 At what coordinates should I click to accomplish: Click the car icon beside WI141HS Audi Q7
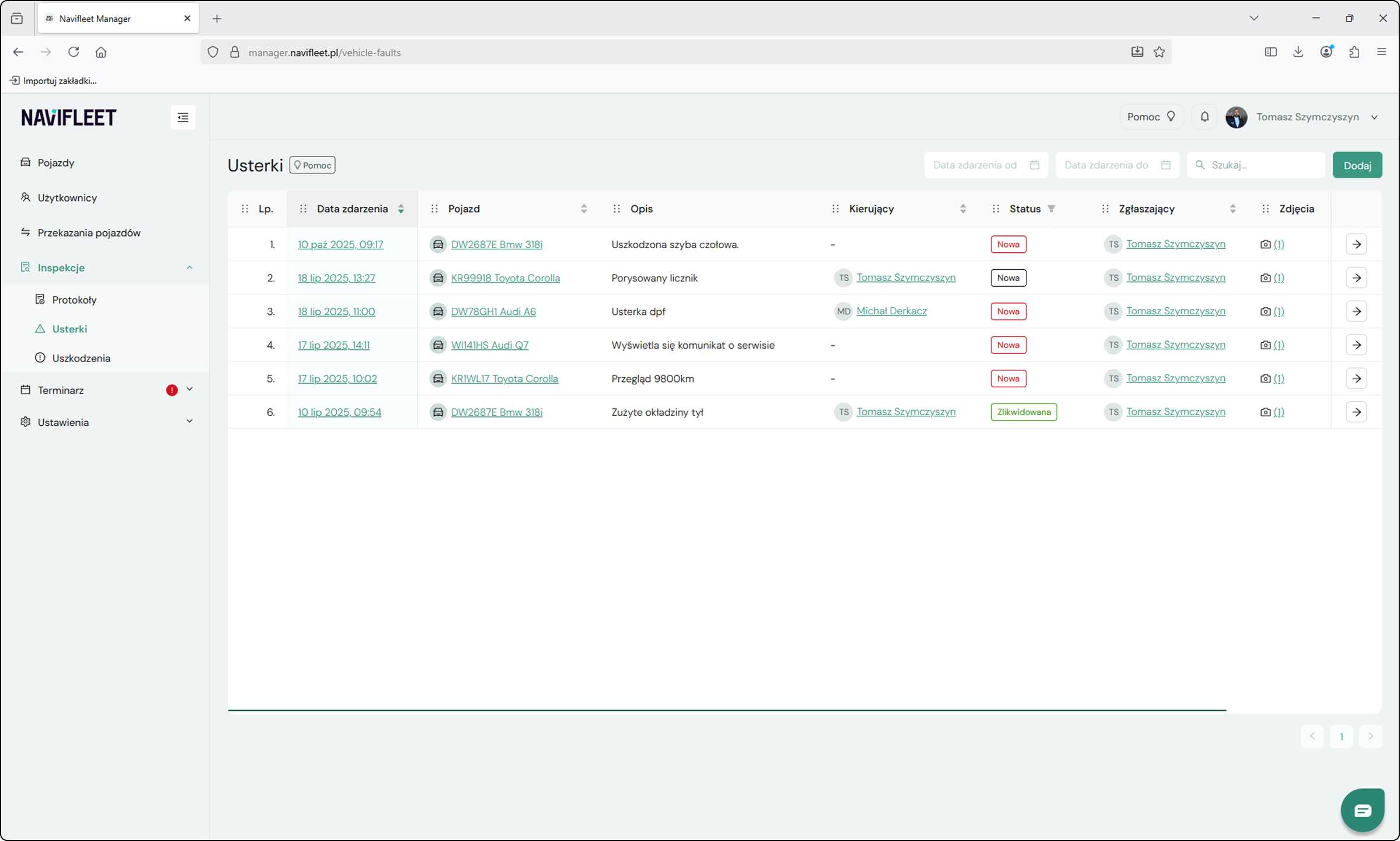tap(438, 345)
